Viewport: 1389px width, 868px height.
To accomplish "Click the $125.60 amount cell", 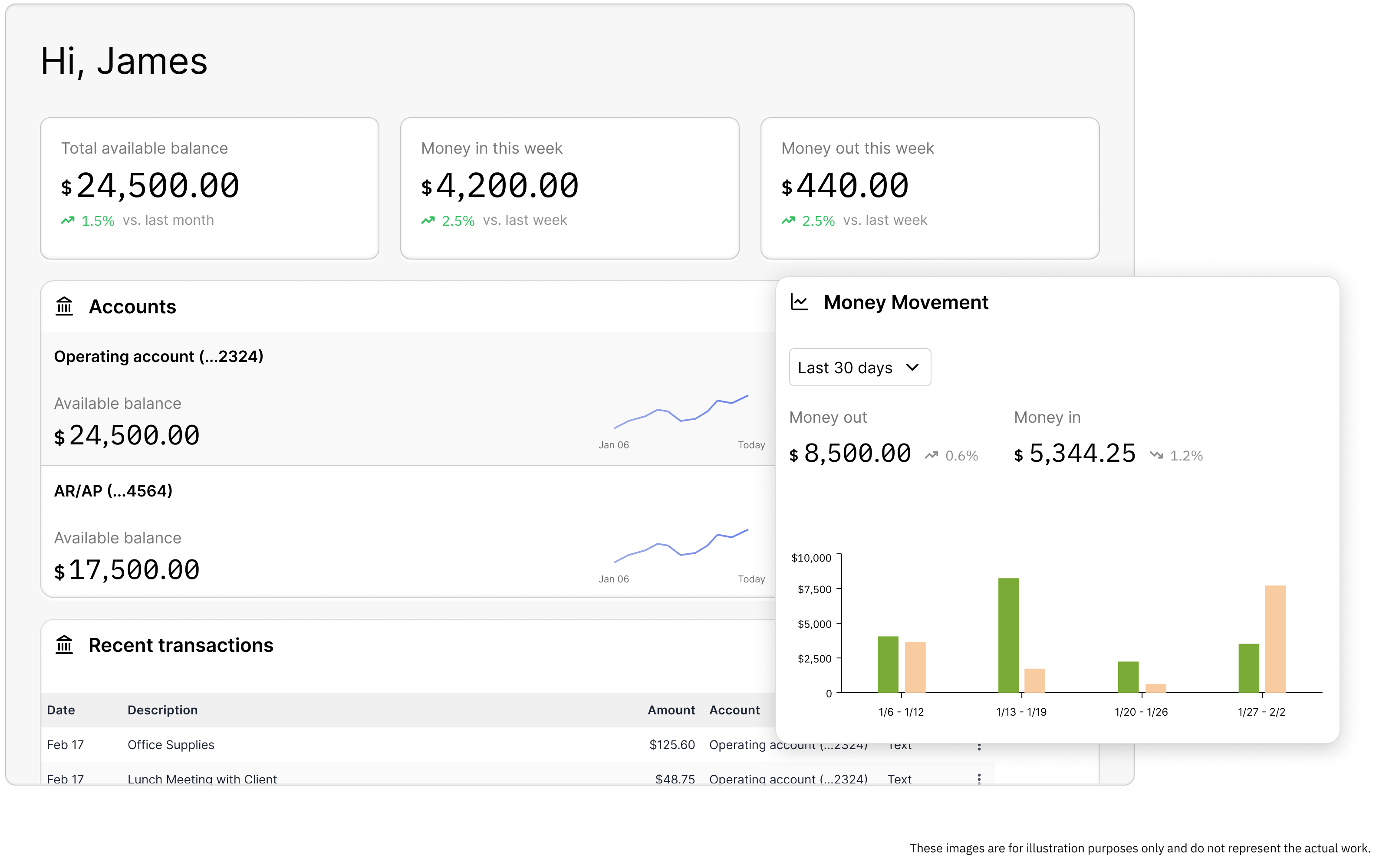I will [x=671, y=745].
